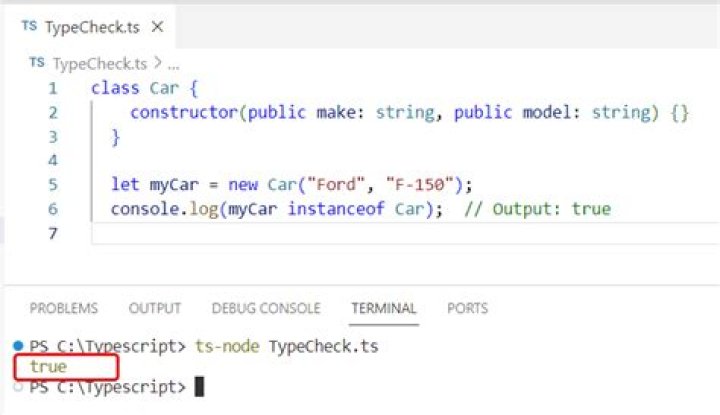The height and width of the screenshot is (415, 720).
Task: Place cursor on empty line 7
Action: pyautogui.click(x=300, y=232)
